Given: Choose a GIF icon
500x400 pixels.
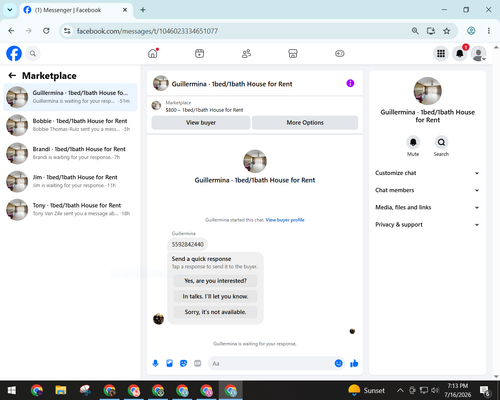Looking at the screenshot, I should click(198, 363).
